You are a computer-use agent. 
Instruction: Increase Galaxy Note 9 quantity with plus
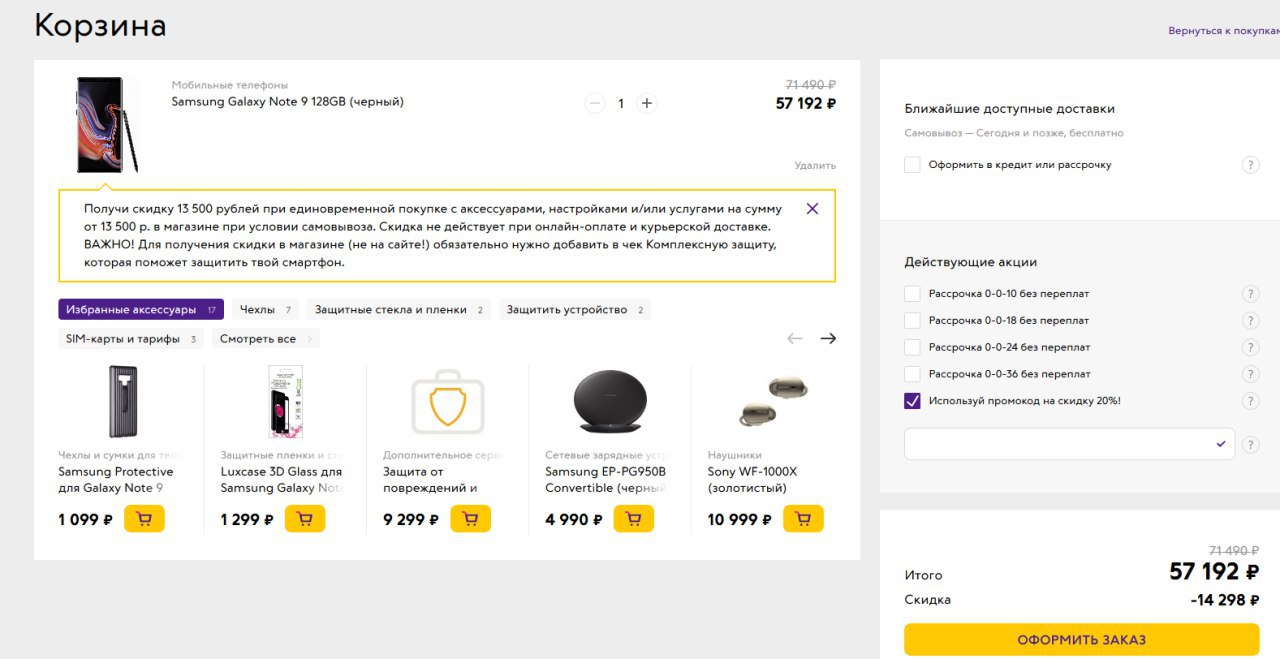tap(647, 103)
